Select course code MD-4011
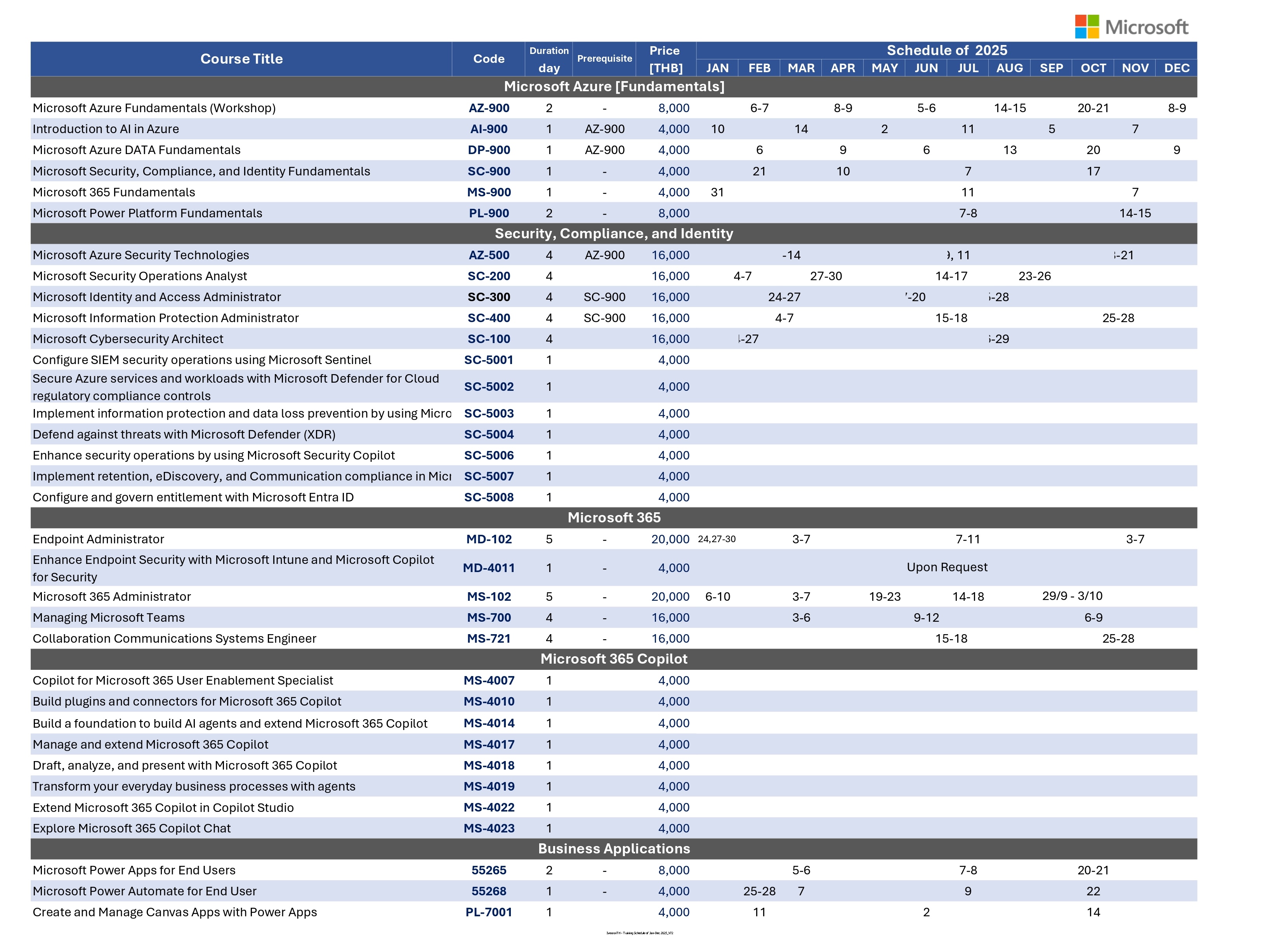 (489, 568)
